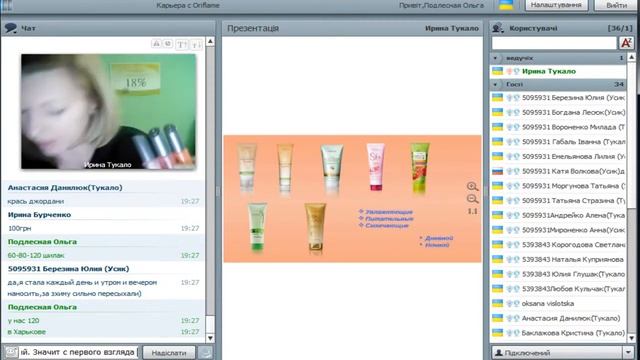Screen dimensions: 640x360
Task: Toggle microphone icon for Ирина Тукало
Action: (x=509, y=71)
